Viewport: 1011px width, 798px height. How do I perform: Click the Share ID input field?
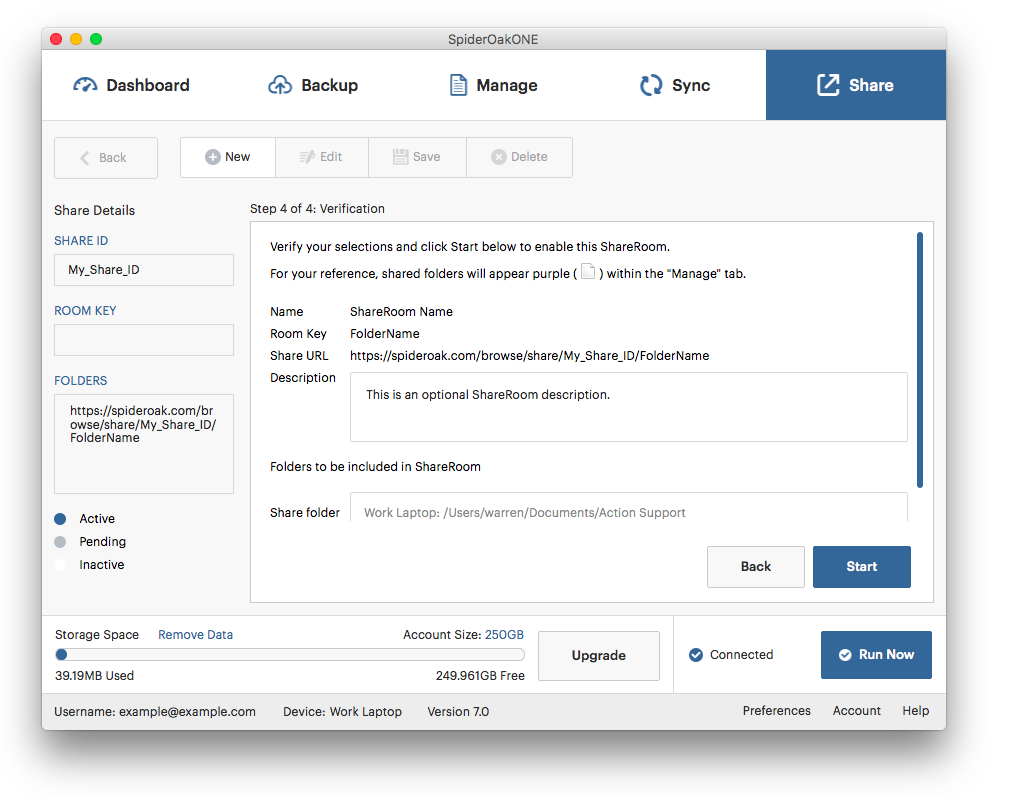click(144, 270)
